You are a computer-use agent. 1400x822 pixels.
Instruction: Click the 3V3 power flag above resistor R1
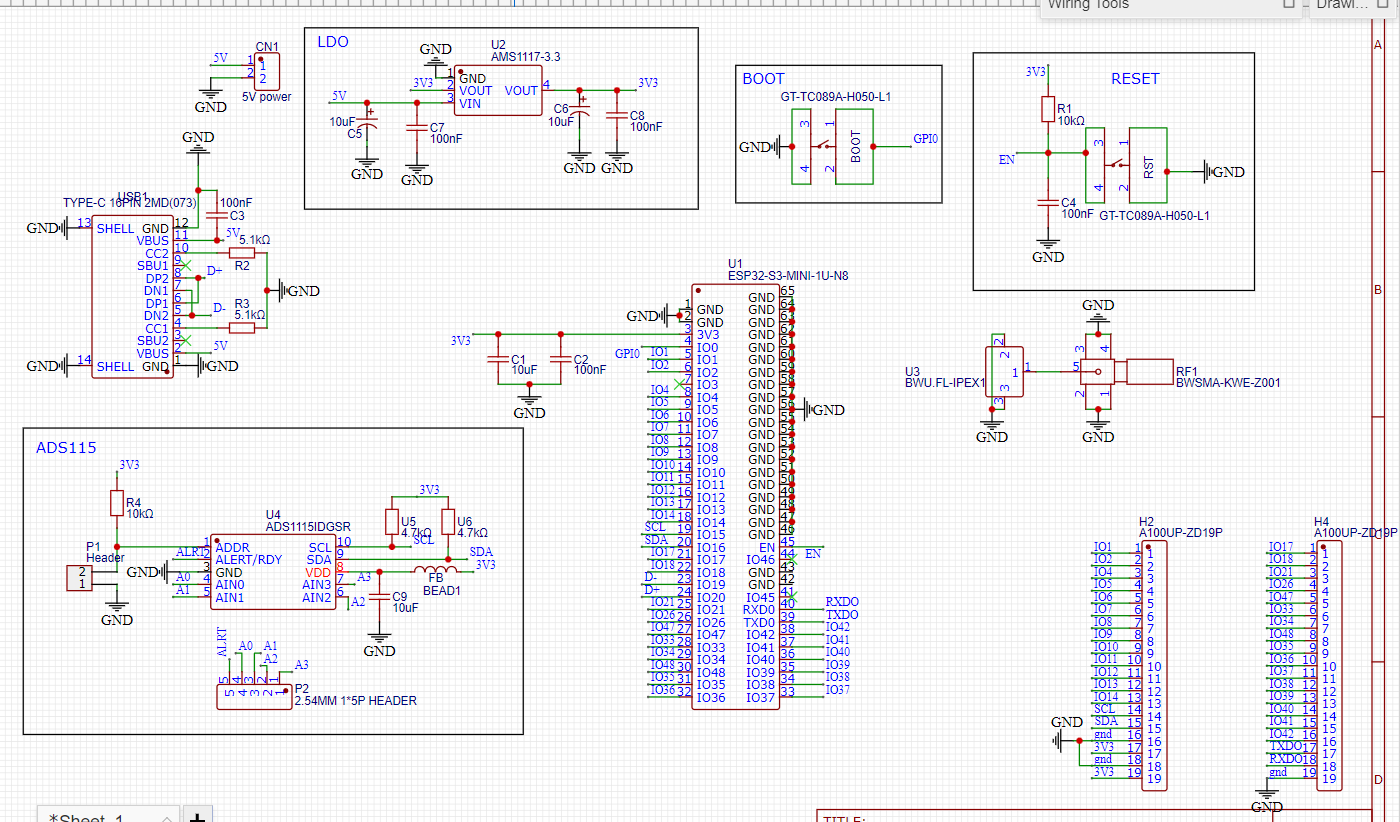tap(1035, 71)
